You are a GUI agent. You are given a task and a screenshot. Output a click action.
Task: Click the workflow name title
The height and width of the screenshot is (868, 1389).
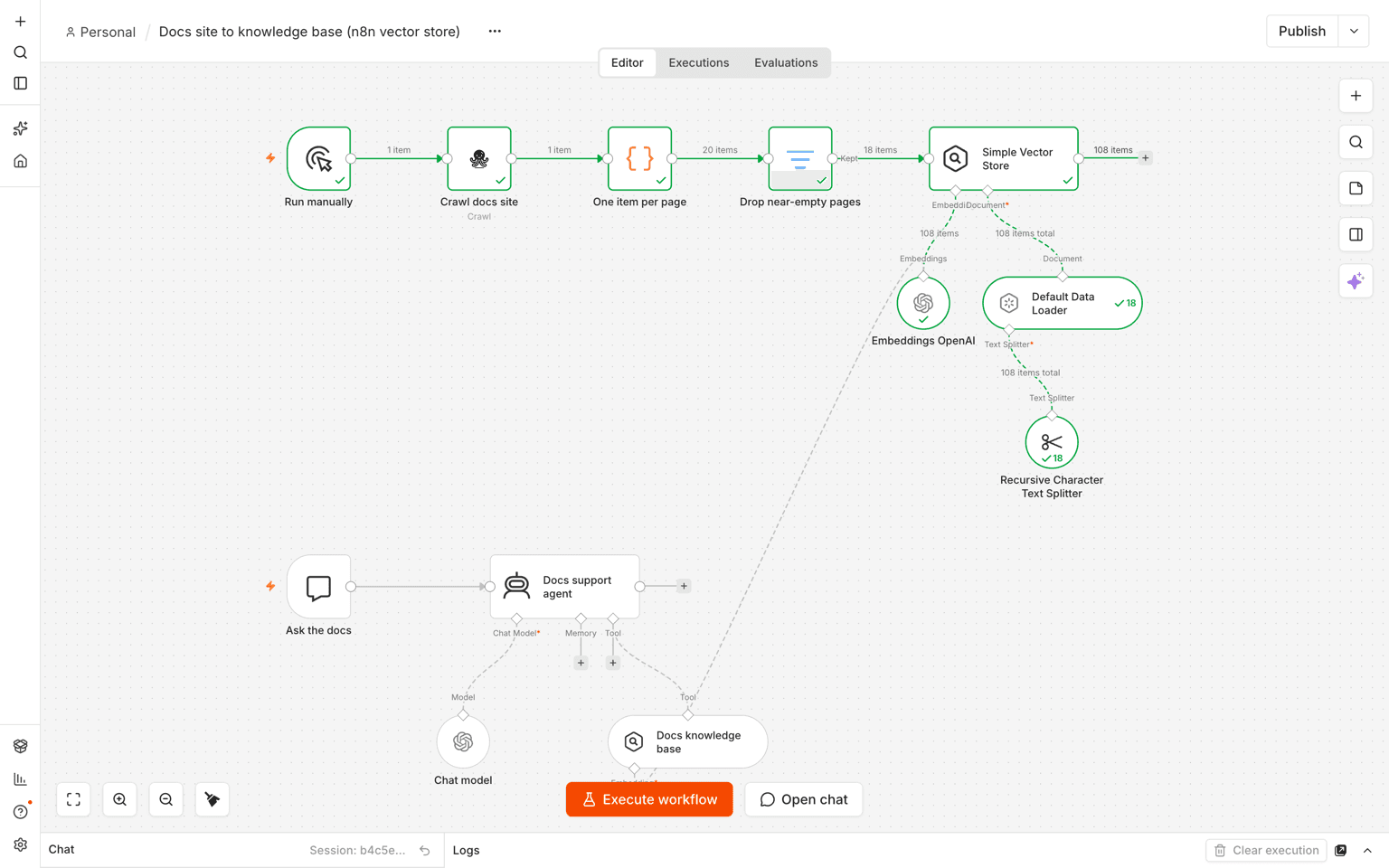[309, 32]
